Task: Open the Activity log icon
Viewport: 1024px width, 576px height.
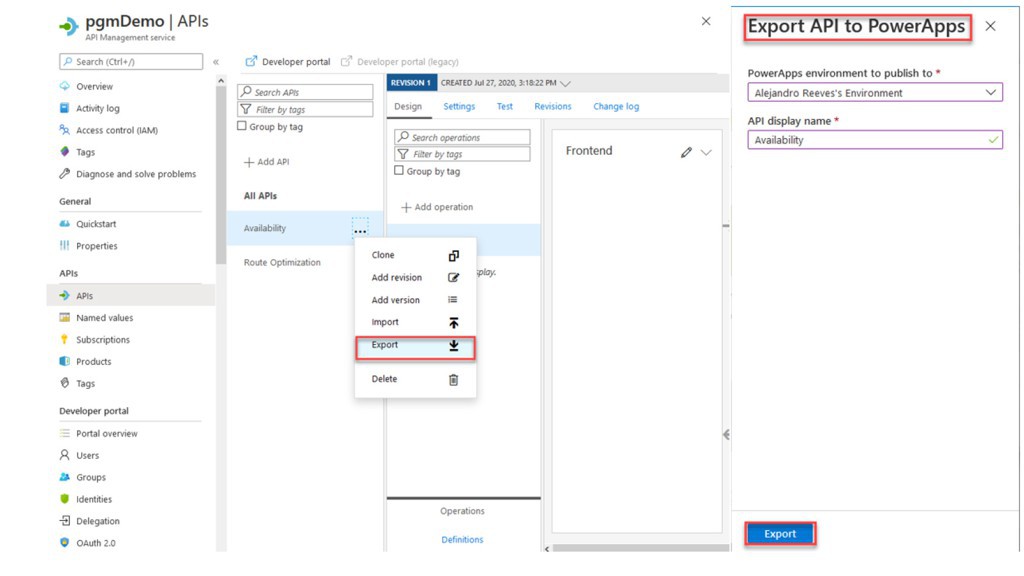Action: pyautogui.click(x=64, y=108)
